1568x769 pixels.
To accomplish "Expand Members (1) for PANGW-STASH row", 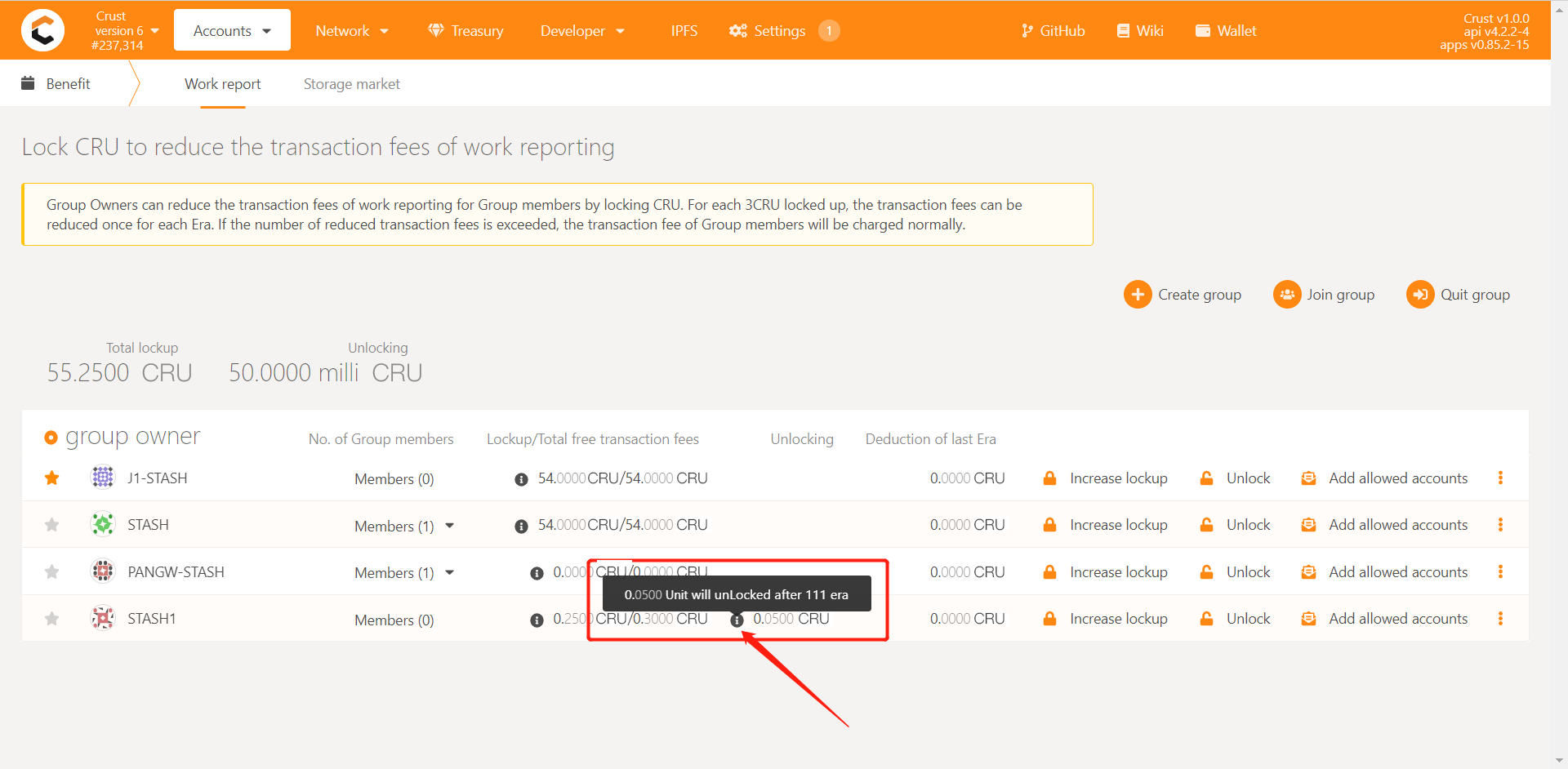I will point(404,572).
